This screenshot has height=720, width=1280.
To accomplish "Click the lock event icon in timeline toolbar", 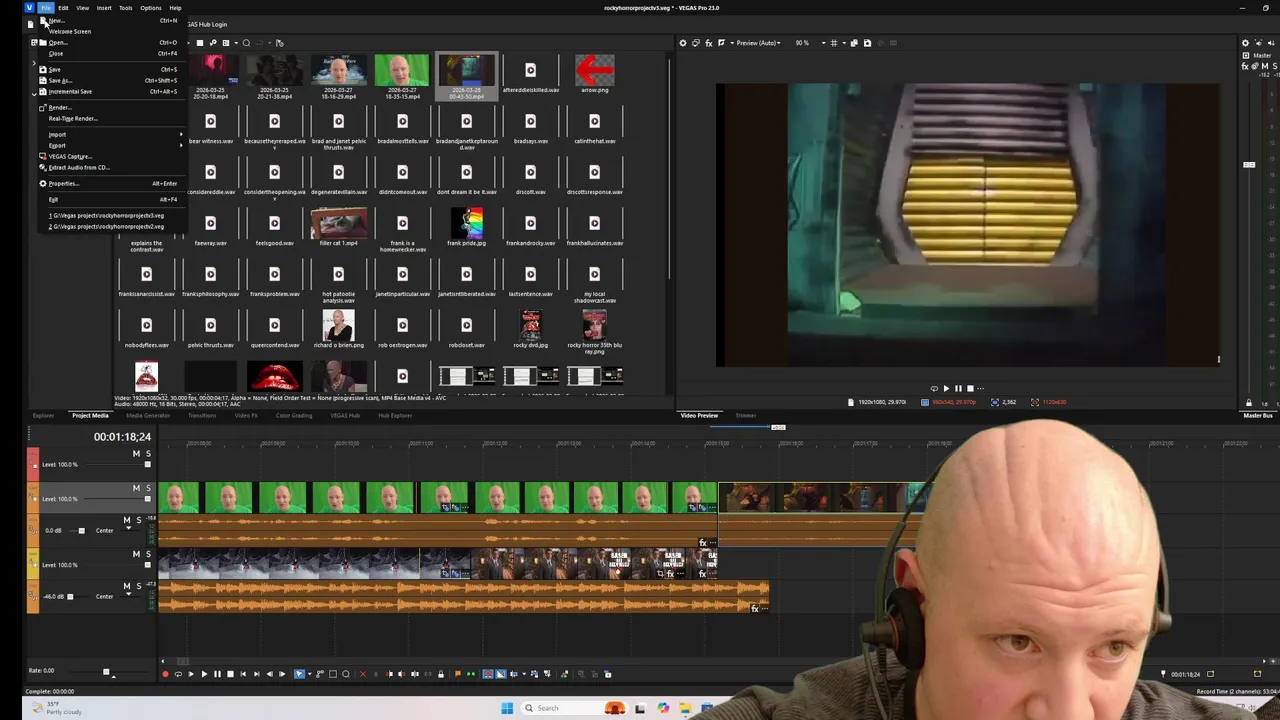I will 440,674.
